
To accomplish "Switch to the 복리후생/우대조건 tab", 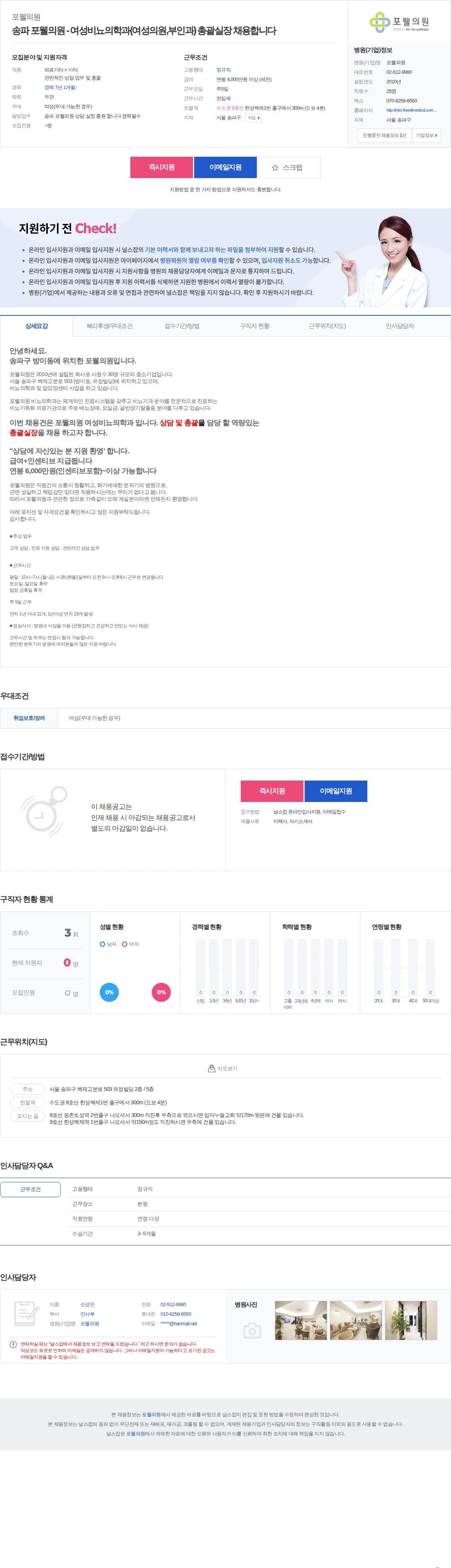I will point(110,326).
